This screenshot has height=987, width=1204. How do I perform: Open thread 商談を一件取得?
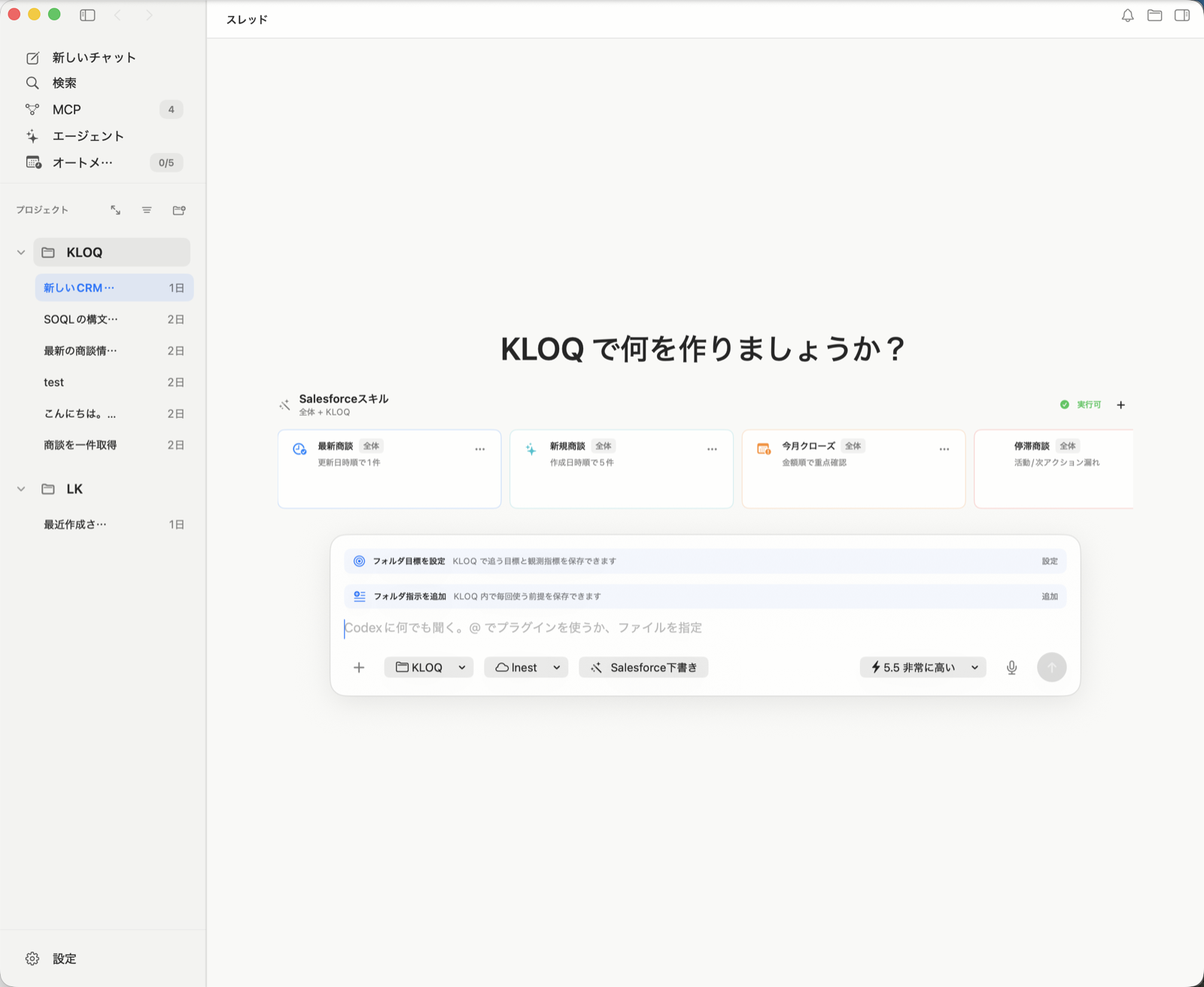point(114,445)
